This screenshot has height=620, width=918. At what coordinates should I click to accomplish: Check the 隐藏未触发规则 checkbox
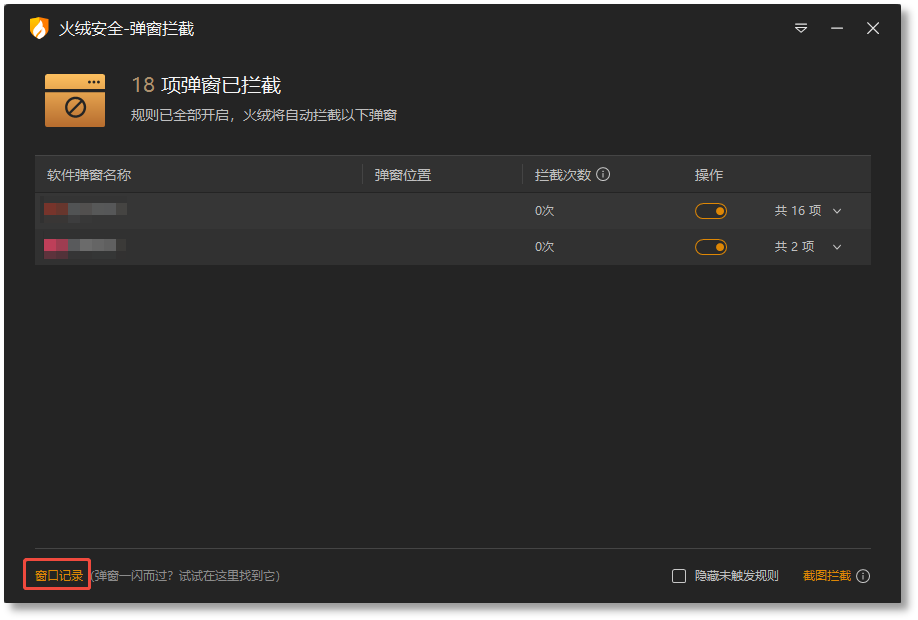pyautogui.click(x=679, y=576)
